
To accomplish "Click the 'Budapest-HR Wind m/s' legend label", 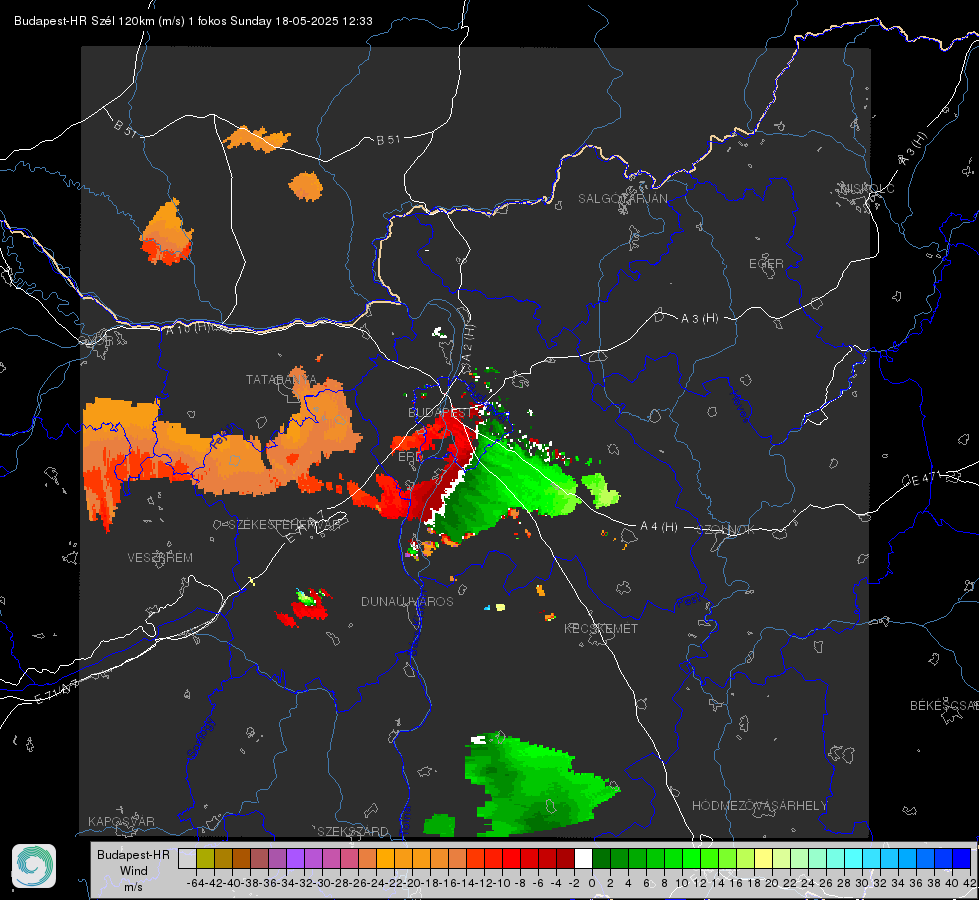I will pyautogui.click(x=133, y=870).
